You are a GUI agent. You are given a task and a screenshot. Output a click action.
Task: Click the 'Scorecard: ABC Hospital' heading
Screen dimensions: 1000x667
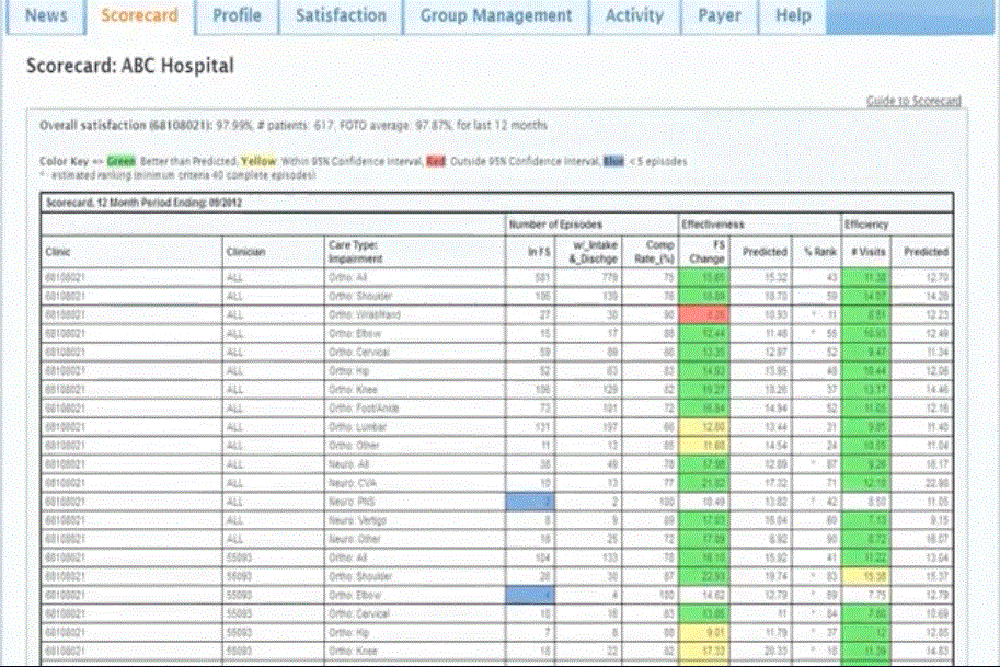click(x=130, y=66)
